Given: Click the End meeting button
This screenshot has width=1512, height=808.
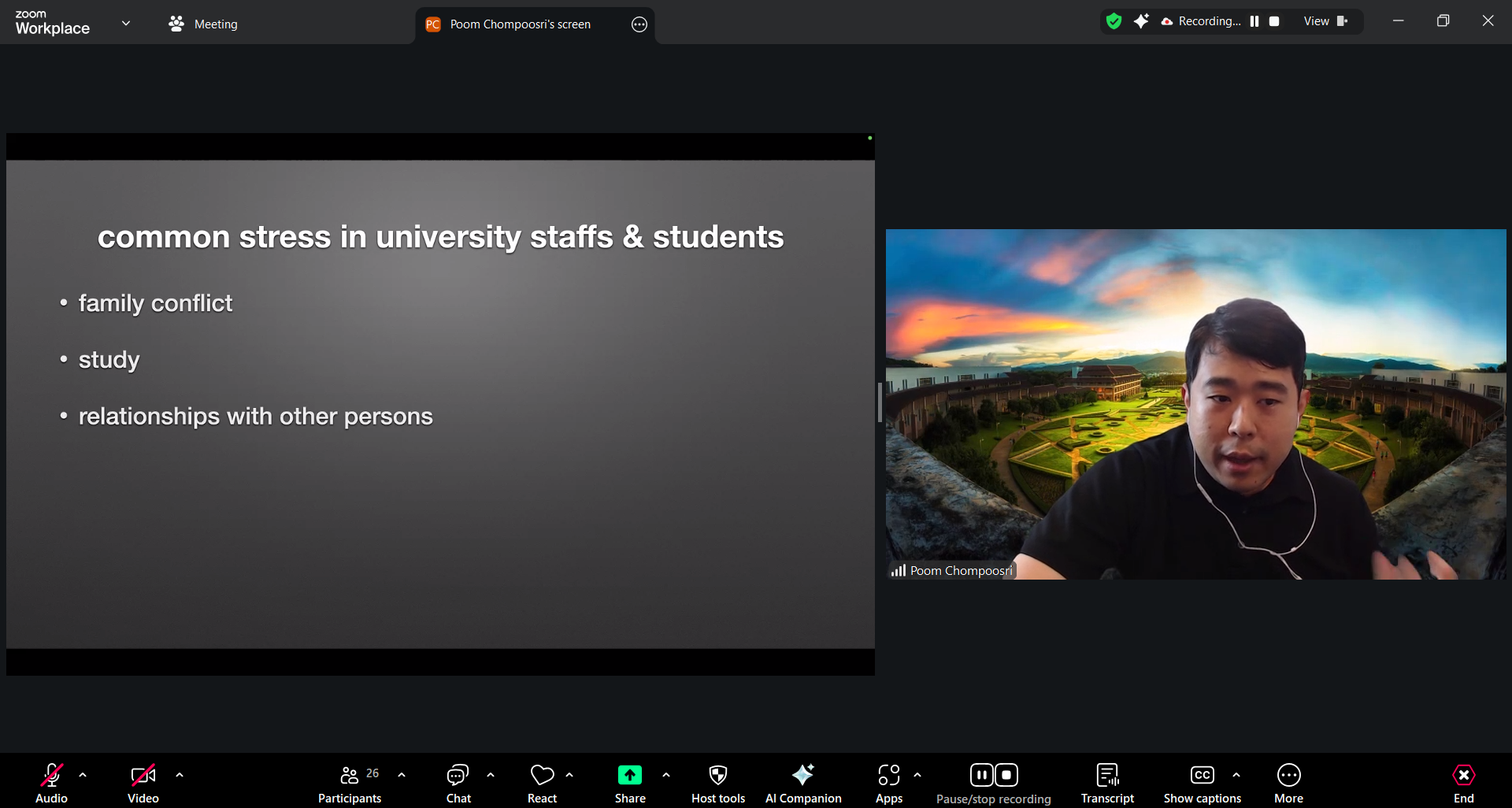Looking at the screenshot, I should [x=1463, y=784].
